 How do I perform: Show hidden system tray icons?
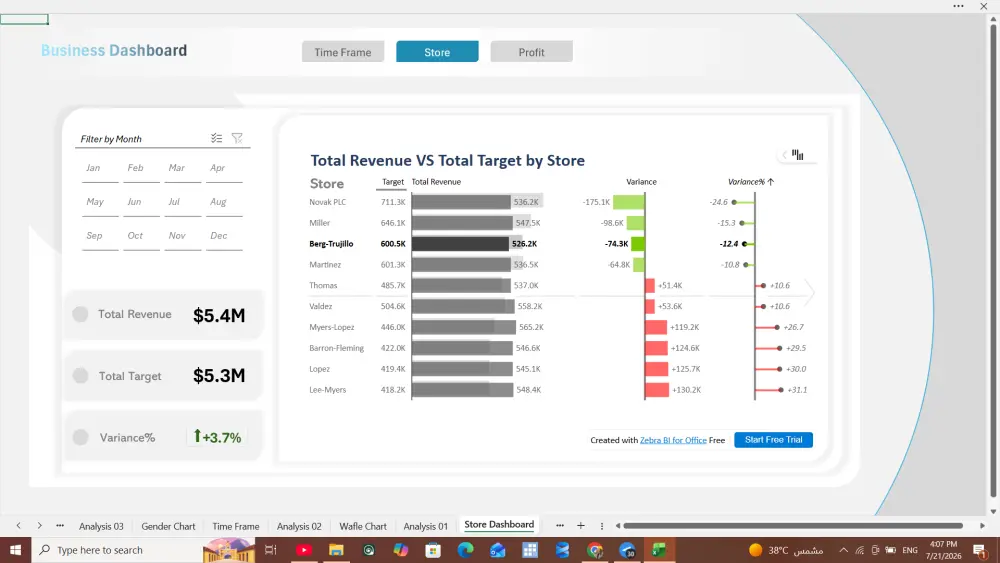point(843,550)
